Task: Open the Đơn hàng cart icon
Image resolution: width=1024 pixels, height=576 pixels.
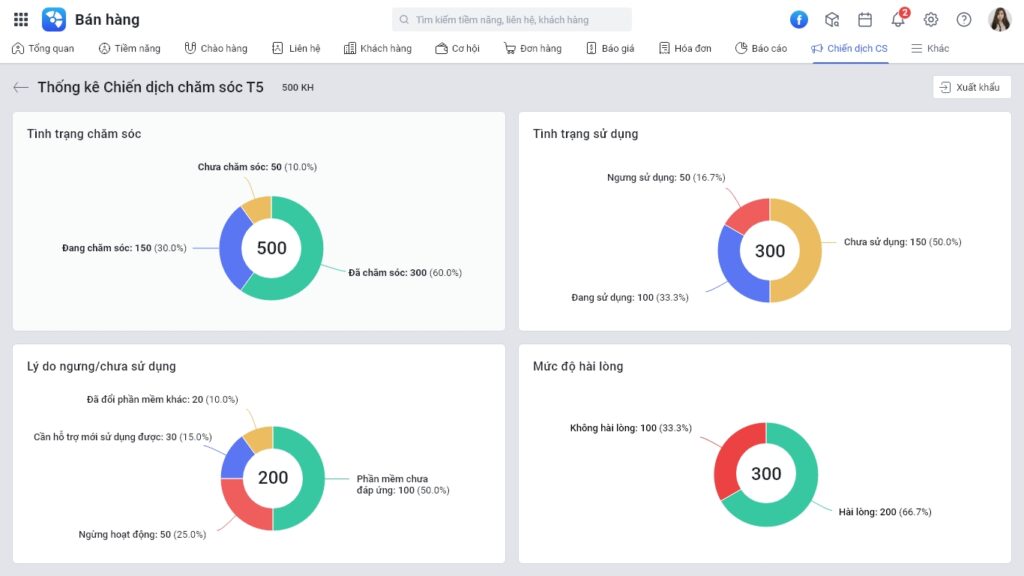Action: tap(511, 47)
